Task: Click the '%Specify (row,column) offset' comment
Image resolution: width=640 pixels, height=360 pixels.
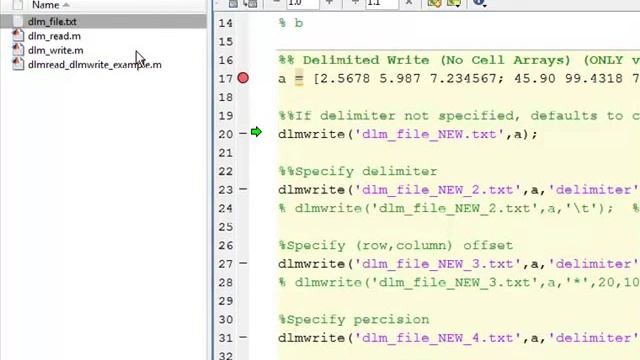Action: click(x=396, y=246)
